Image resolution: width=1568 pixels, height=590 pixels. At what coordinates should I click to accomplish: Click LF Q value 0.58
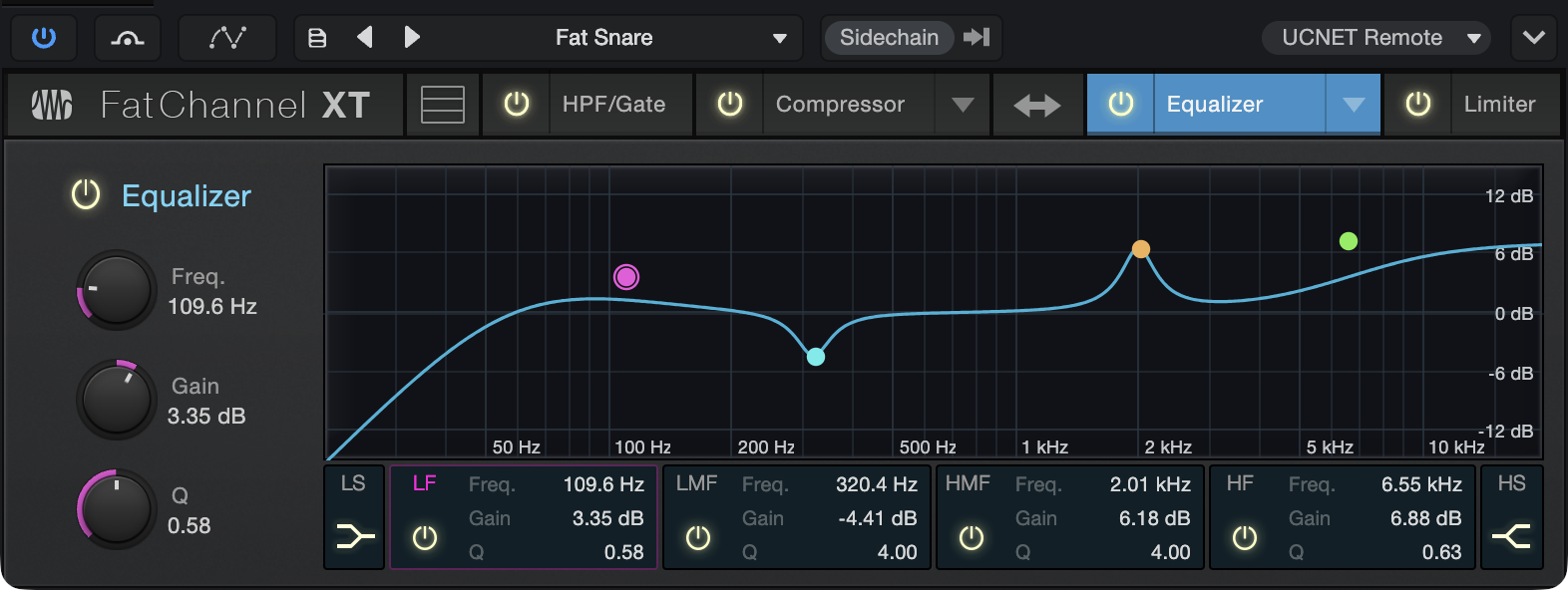coord(624,552)
